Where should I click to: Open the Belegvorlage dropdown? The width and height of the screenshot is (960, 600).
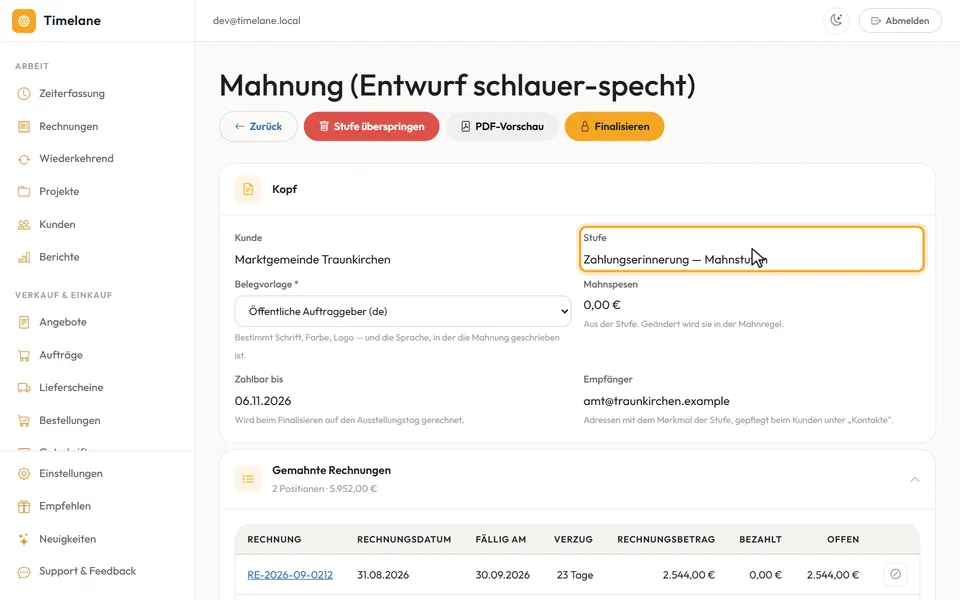click(x=403, y=312)
